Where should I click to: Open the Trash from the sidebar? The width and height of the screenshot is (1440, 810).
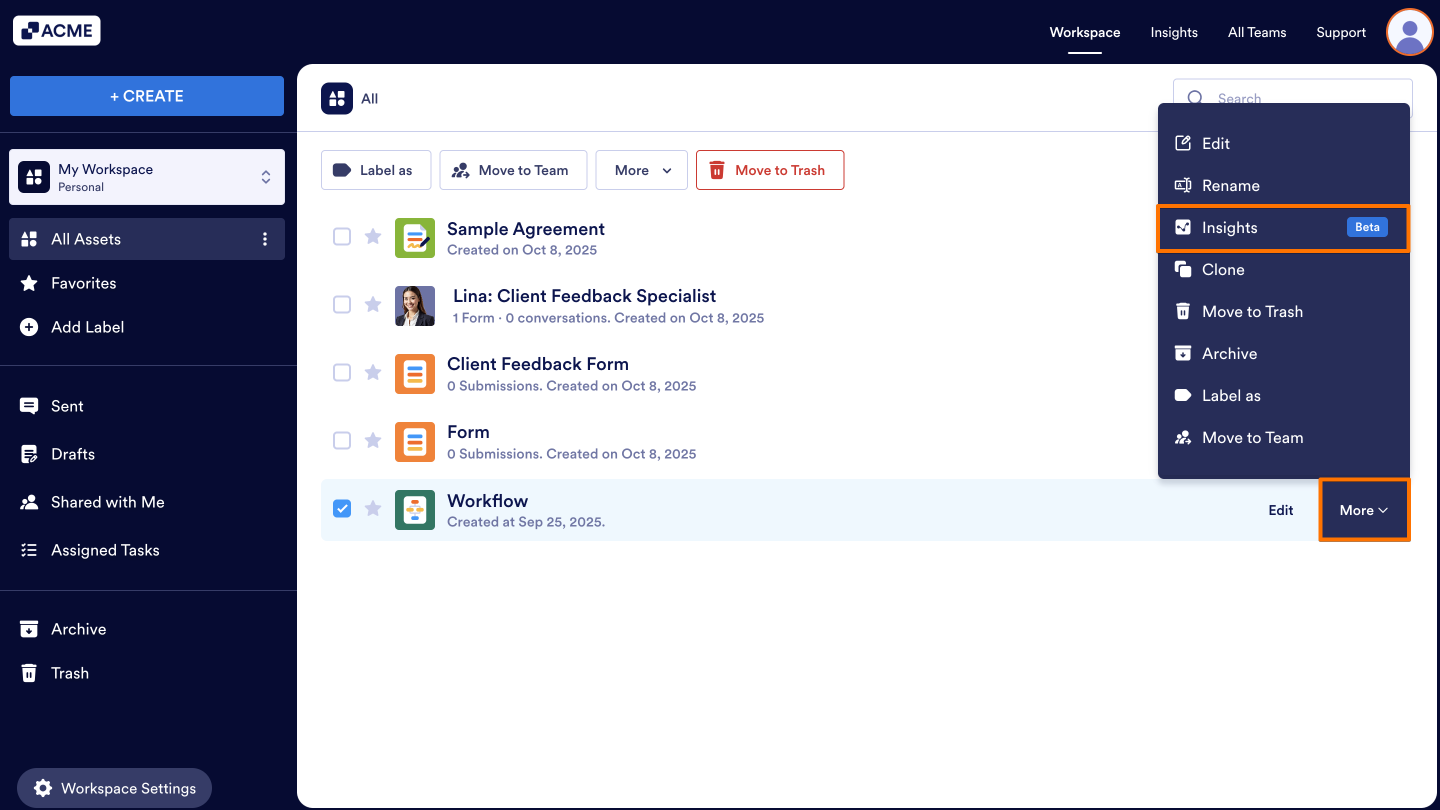(69, 673)
